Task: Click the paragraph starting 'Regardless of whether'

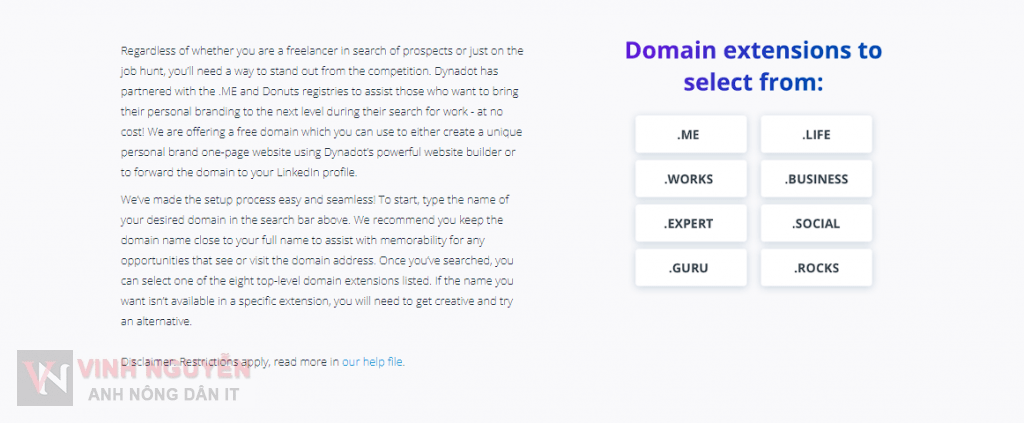Action: pos(322,112)
